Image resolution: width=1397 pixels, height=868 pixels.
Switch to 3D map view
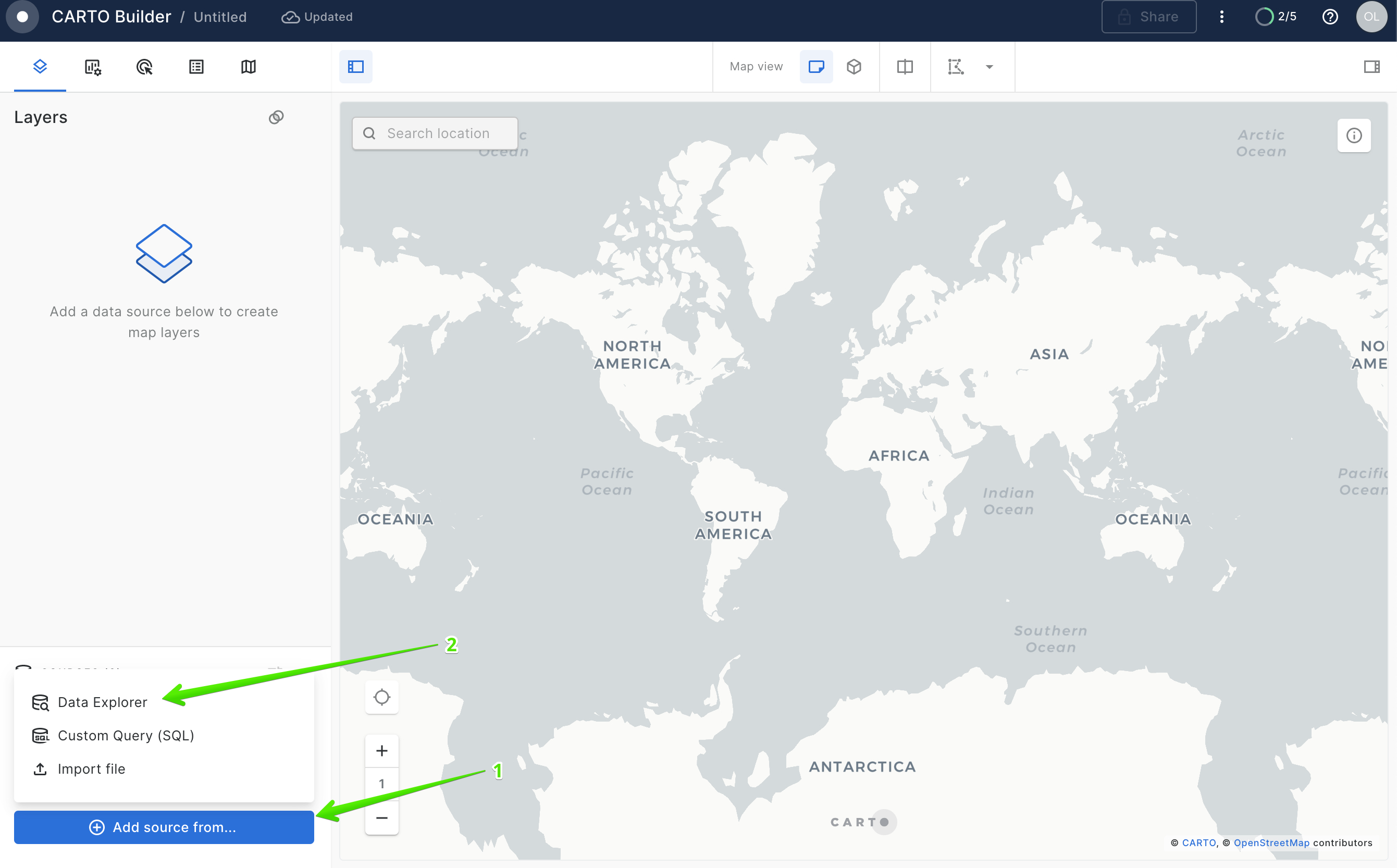(x=854, y=67)
